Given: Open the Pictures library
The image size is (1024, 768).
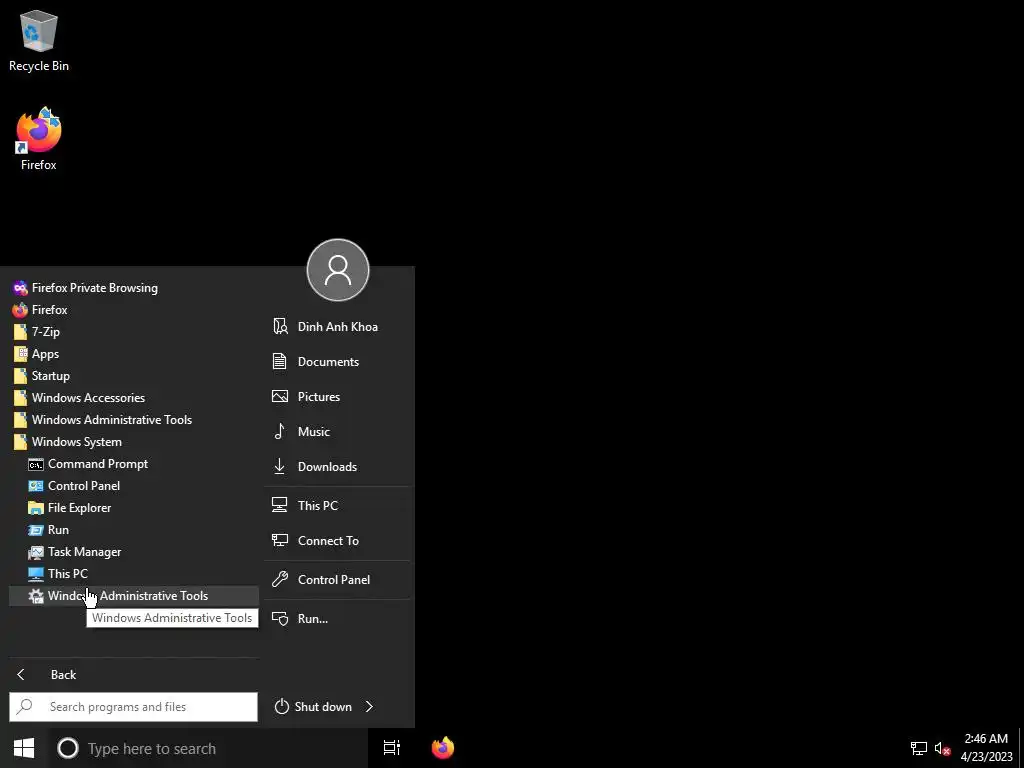Looking at the screenshot, I should pyautogui.click(x=338, y=396).
